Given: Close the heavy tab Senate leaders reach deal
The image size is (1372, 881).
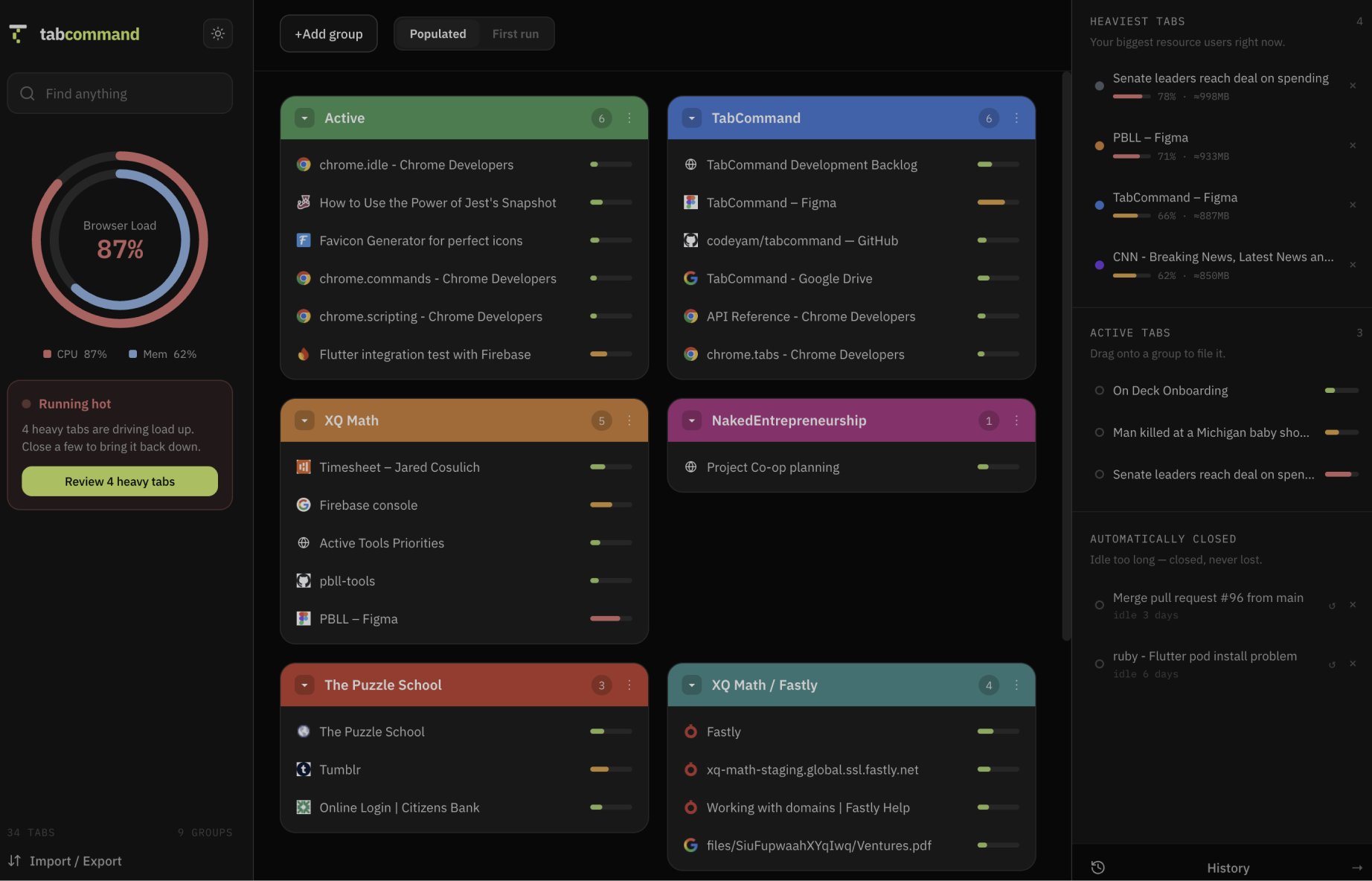Looking at the screenshot, I should pos(1353,86).
